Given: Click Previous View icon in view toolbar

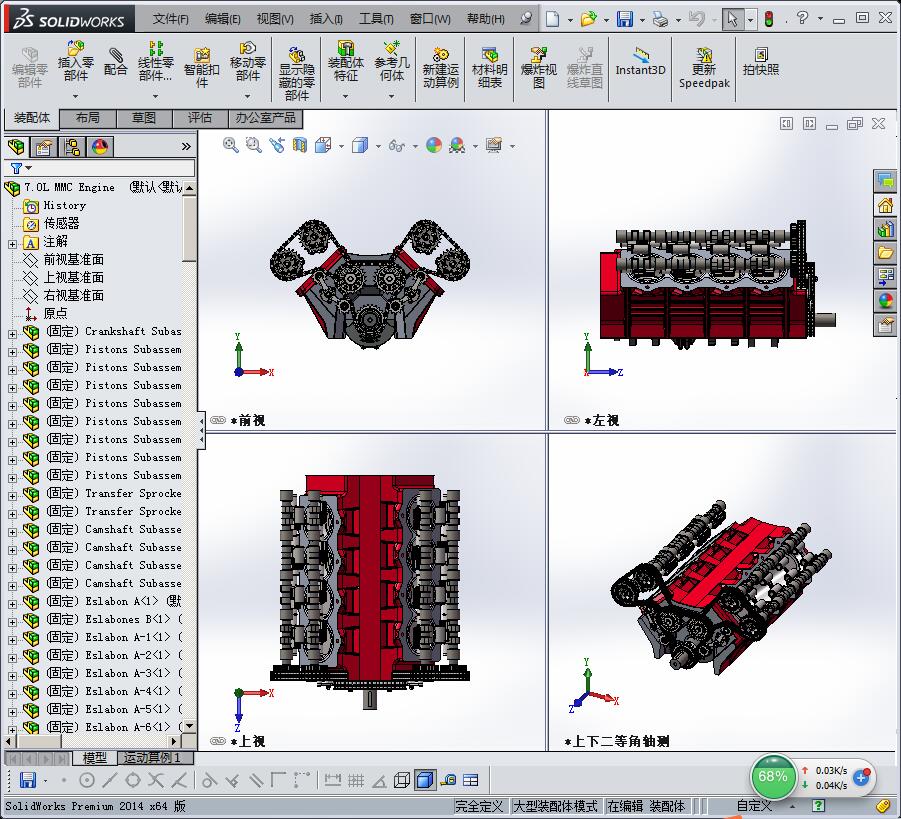Looking at the screenshot, I should 276,145.
